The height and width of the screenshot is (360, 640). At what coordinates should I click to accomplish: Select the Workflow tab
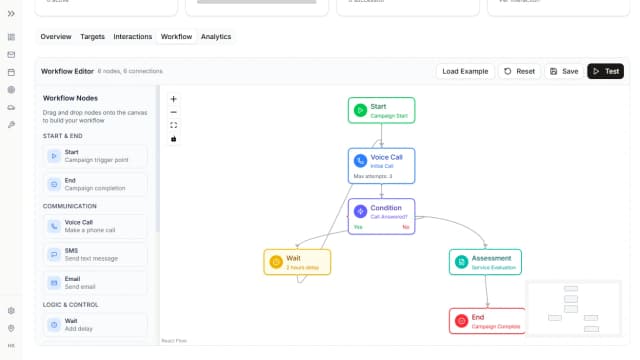tap(176, 37)
